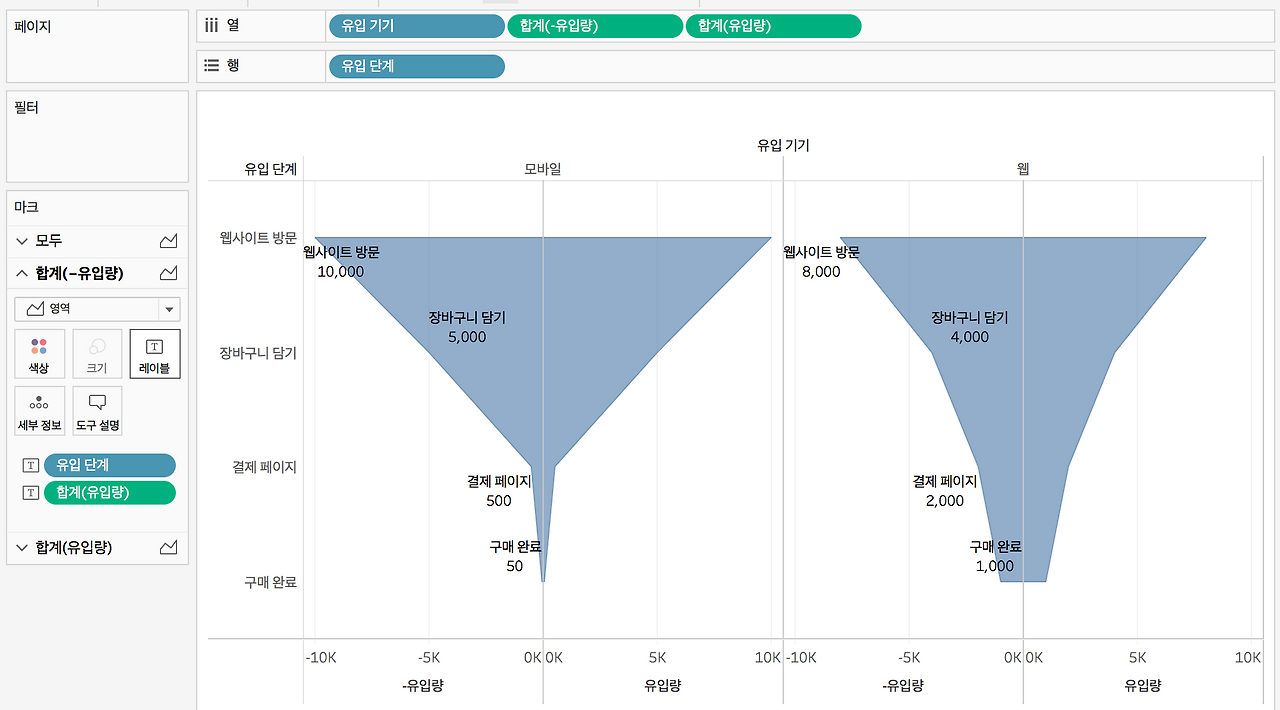Select the 웹사이트 방문 row header

pyautogui.click(x=258, y=238)
